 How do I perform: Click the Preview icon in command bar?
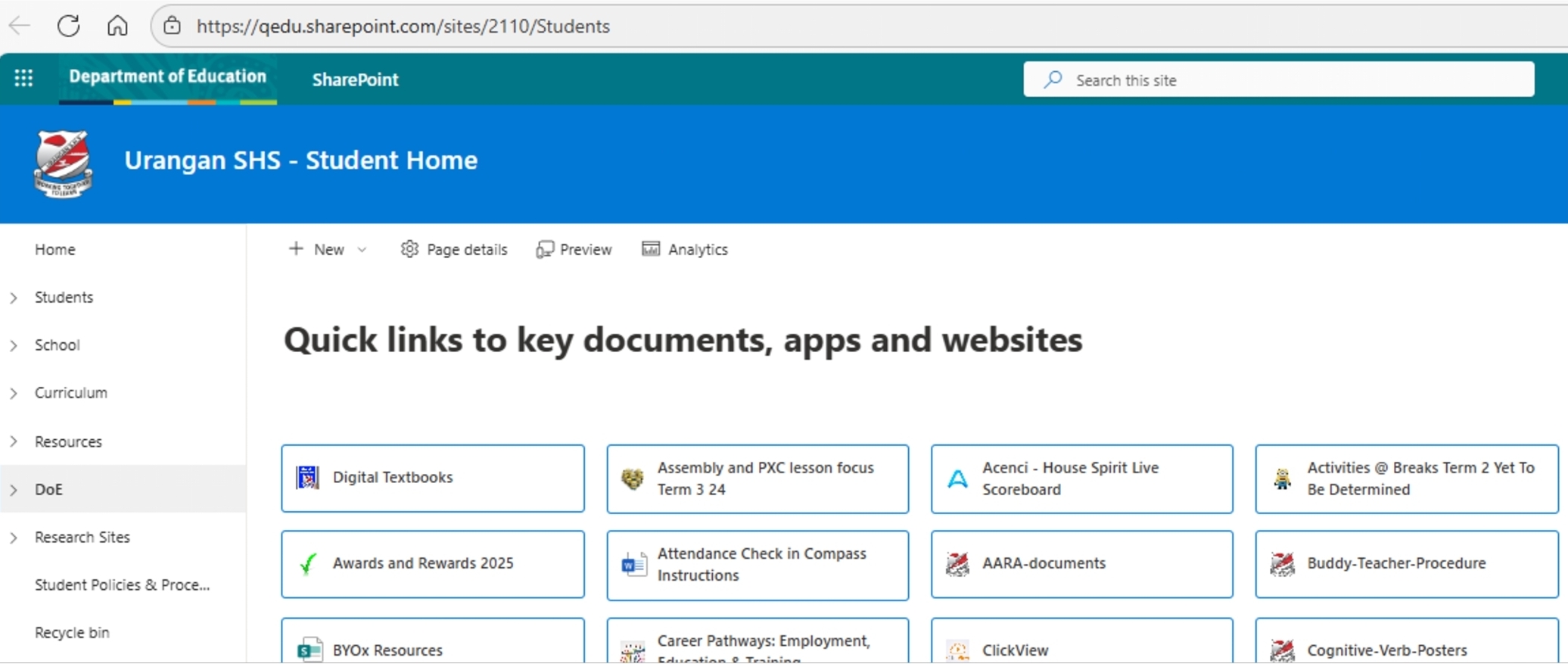coord(544,249)
